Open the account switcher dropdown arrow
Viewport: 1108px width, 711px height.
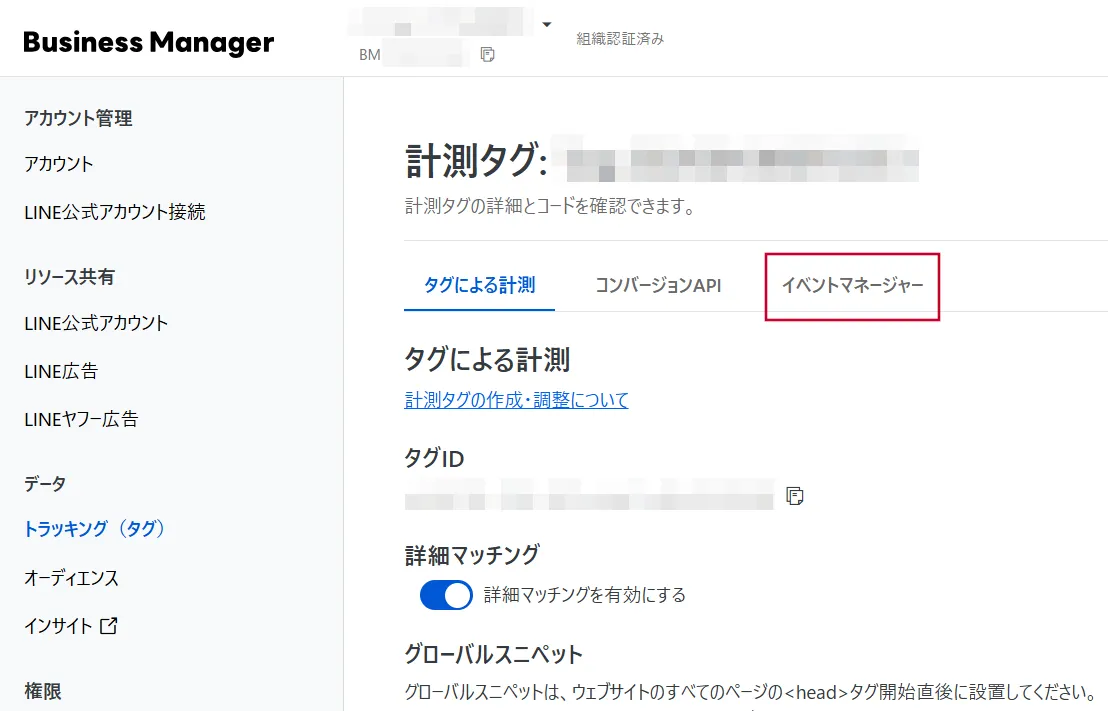546,22
